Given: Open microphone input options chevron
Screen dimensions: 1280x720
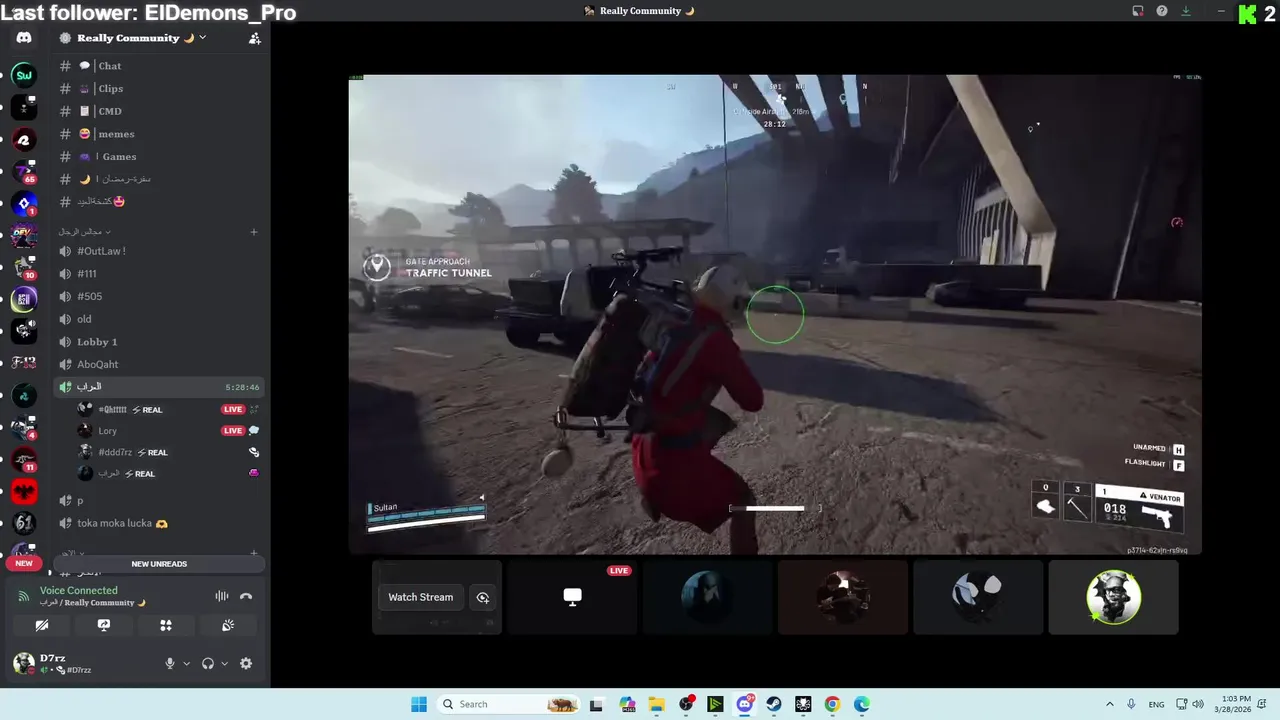Looking at the screenshot, I should tap(186, 663).
